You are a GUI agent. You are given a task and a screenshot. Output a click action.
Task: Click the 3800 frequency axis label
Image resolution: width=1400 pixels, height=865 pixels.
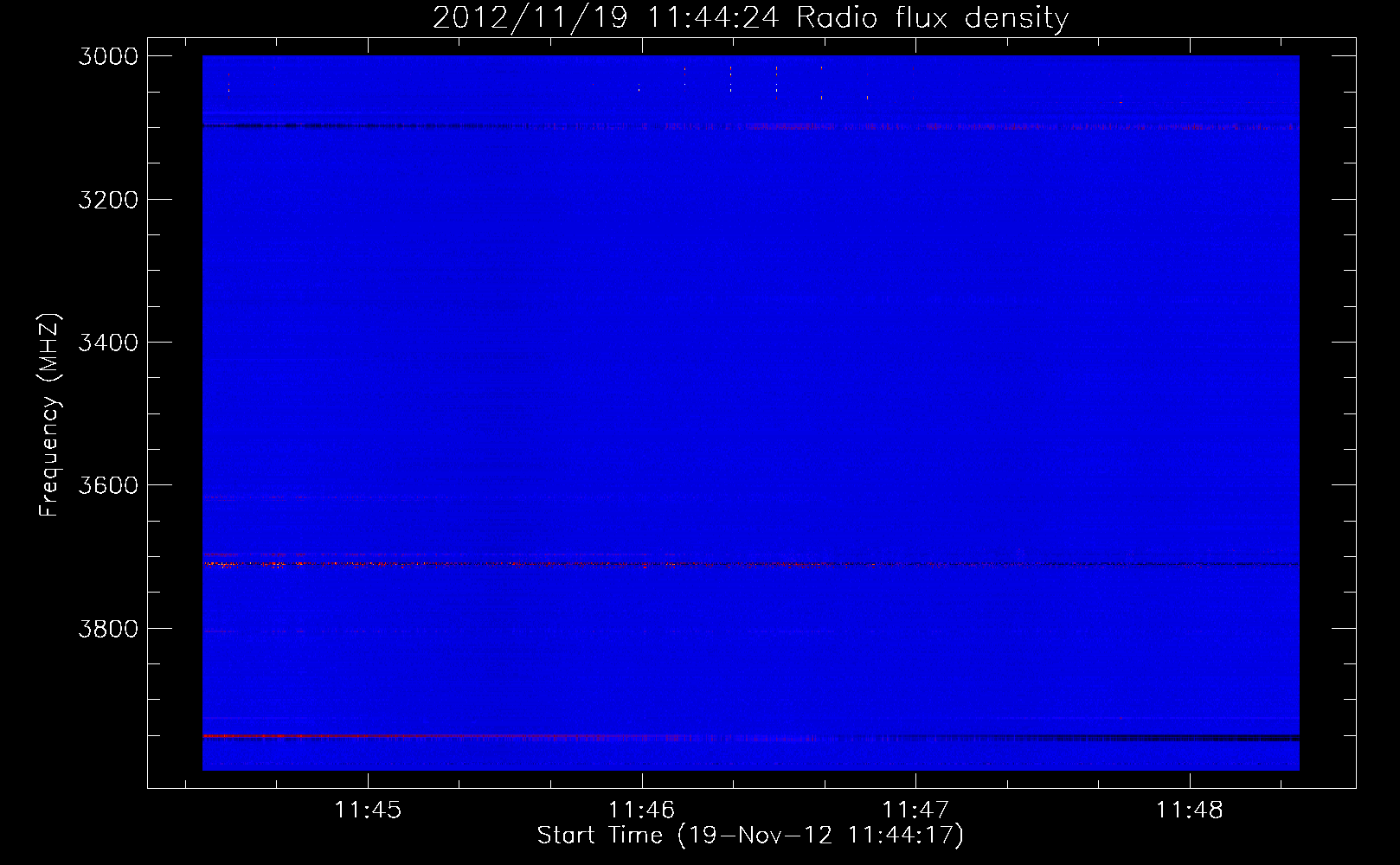pos(108,629)
